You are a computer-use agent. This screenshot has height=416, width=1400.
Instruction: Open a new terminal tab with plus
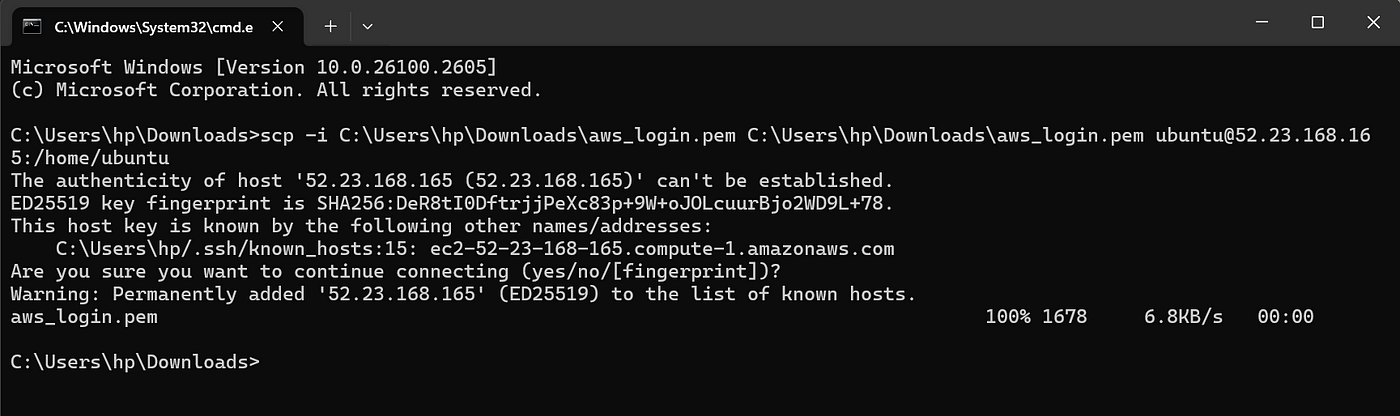pos(330,25)
